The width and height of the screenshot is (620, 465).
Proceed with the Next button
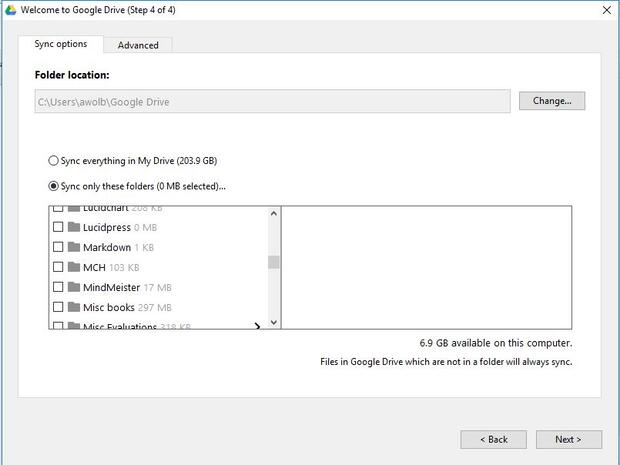click(x=569, y=439)
